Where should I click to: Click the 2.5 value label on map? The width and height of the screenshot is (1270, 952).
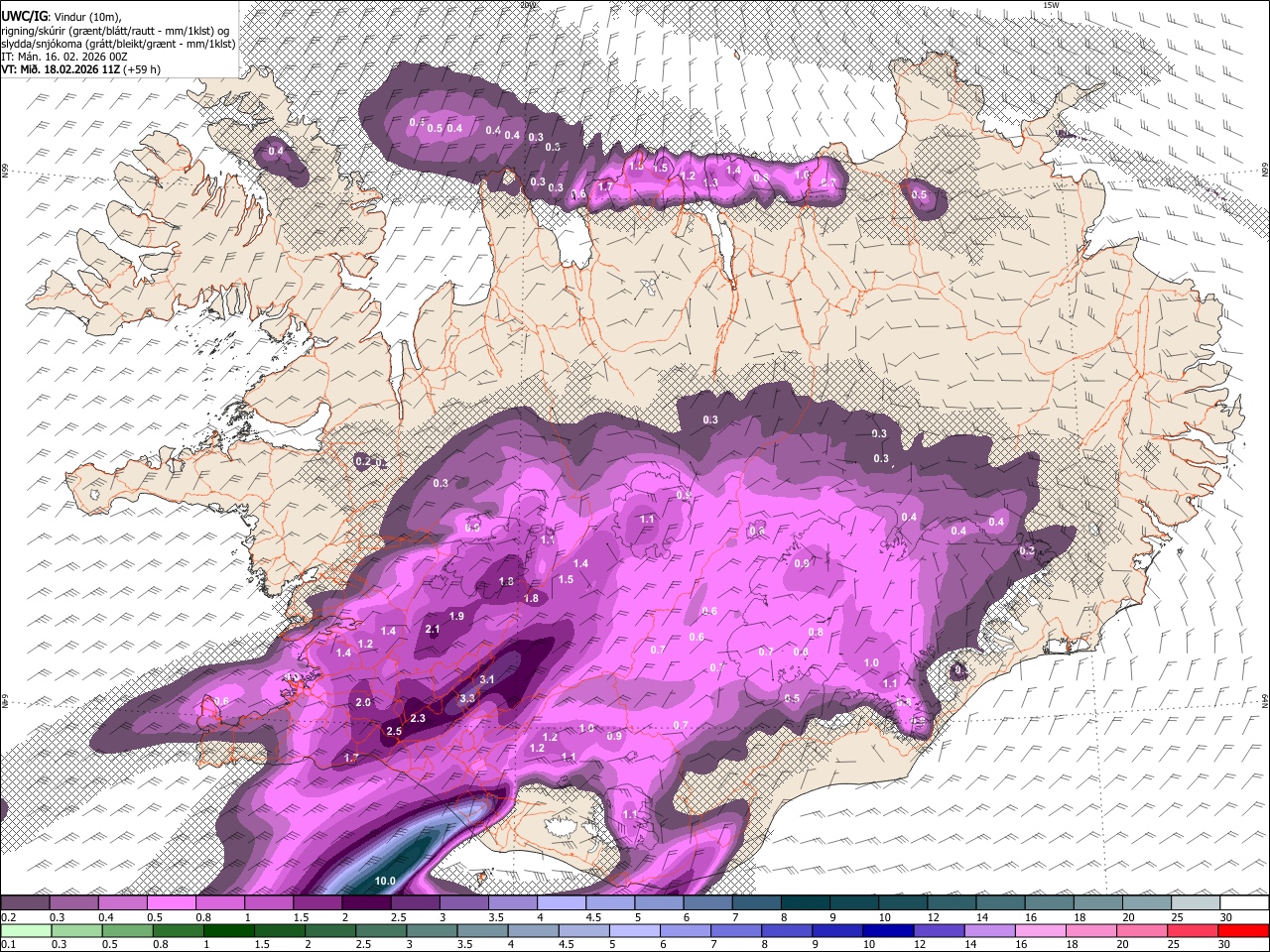point(394,731)
